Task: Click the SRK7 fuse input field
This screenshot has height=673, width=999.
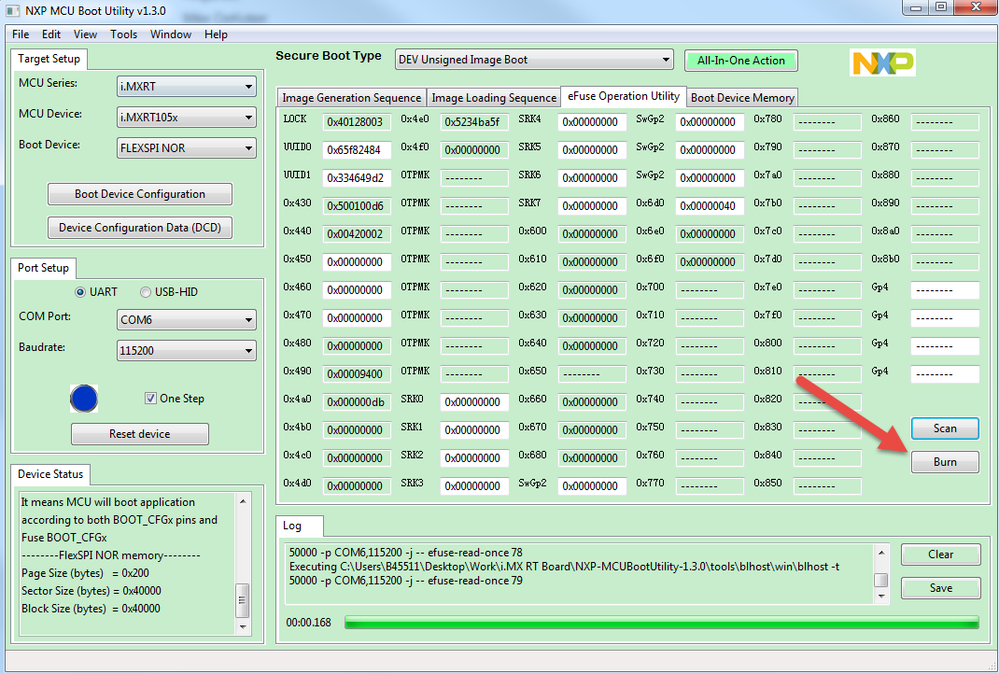Action: click(x=592, y=206)
